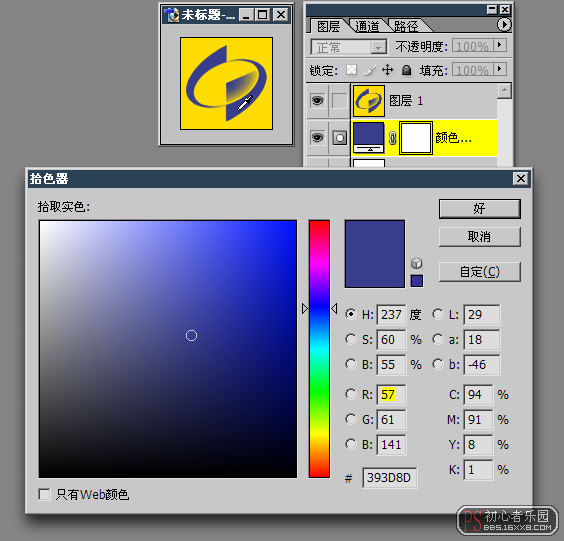
Task: Click the web-safe color cube warning icon
Action: (x=417, y=263)
